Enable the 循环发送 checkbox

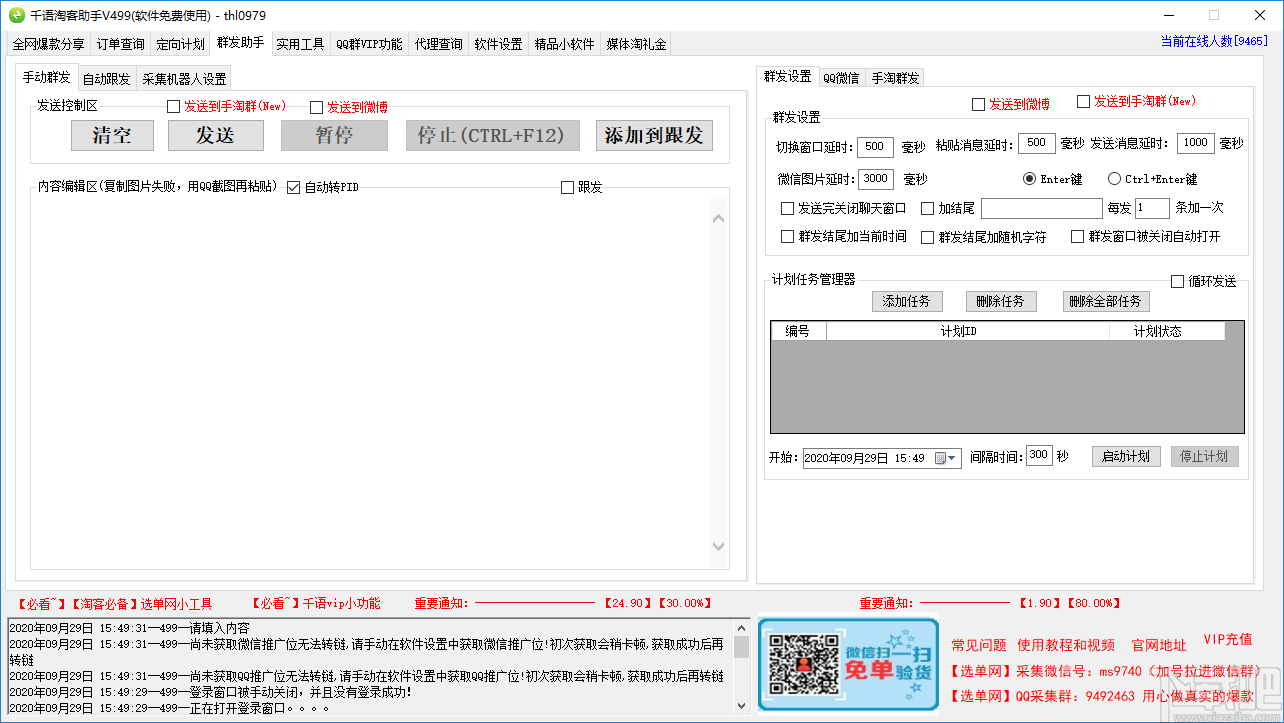pos(1177,282)
